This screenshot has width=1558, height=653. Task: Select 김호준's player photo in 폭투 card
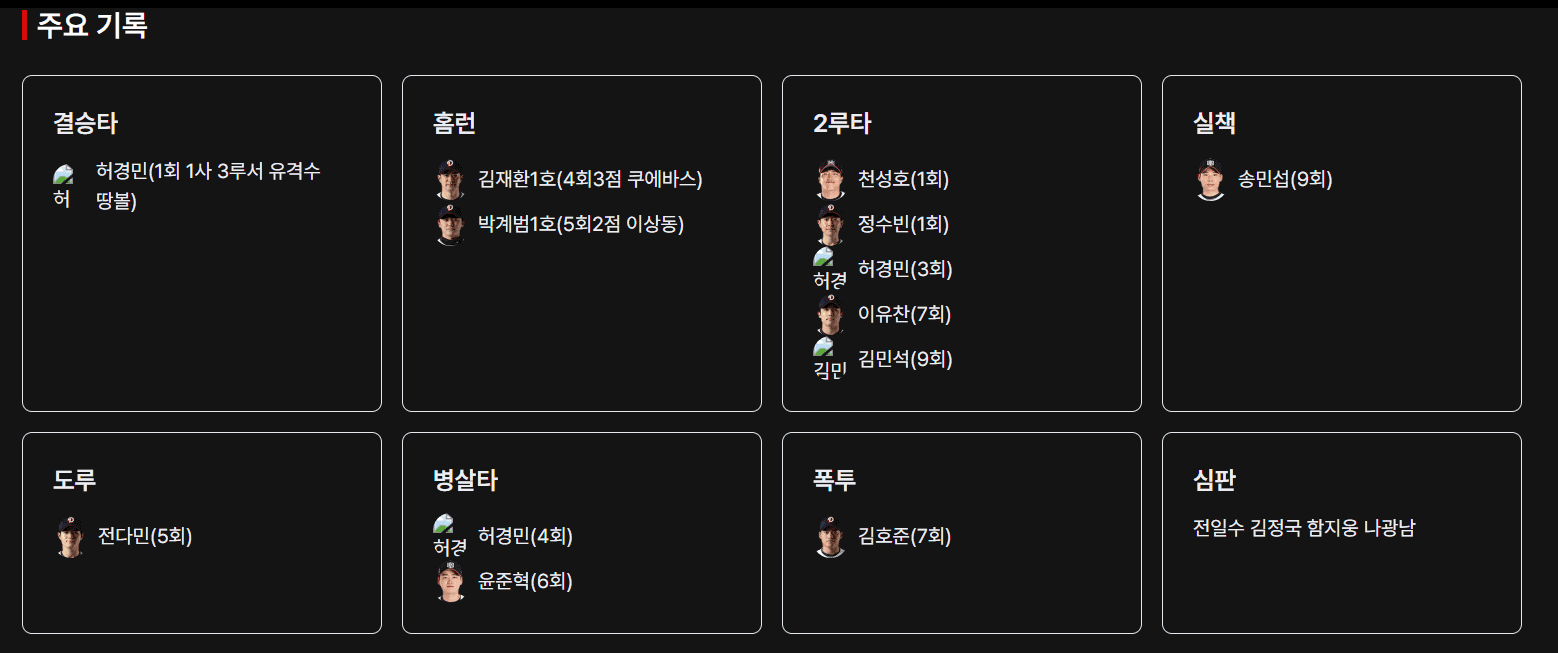(x=830, y=537)
